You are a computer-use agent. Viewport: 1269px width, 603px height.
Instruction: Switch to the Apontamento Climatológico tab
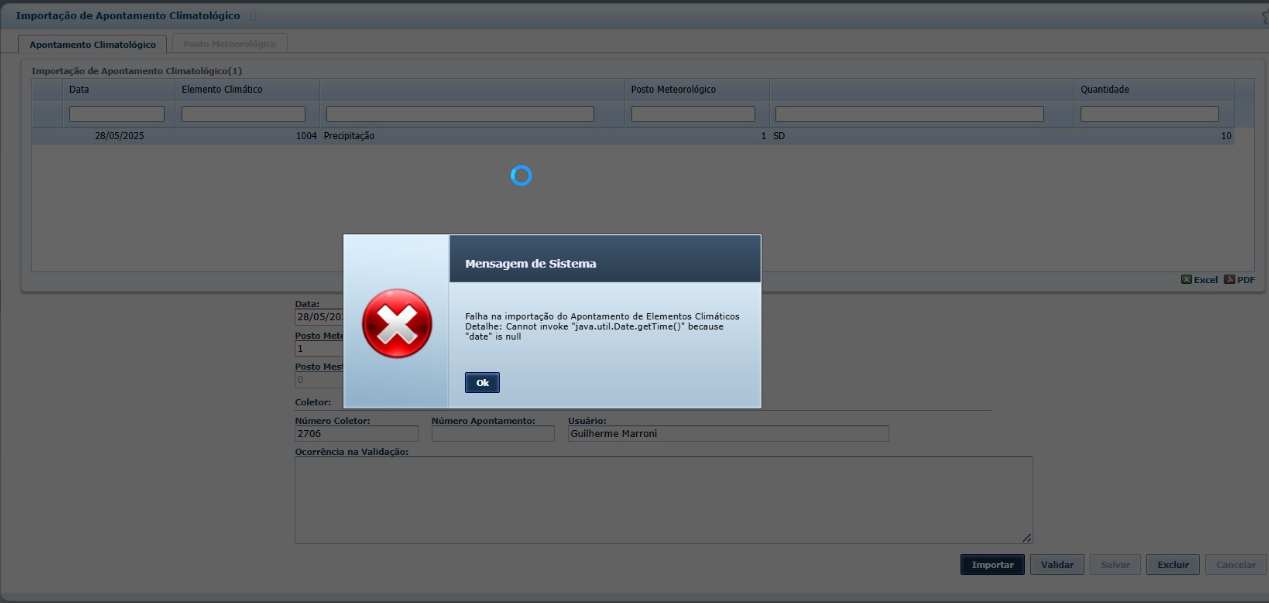click(x=92, y=44)
